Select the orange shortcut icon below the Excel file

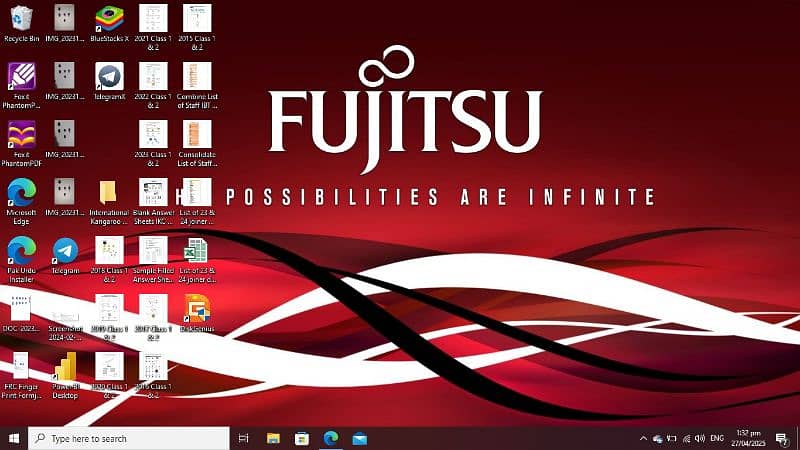197,313
